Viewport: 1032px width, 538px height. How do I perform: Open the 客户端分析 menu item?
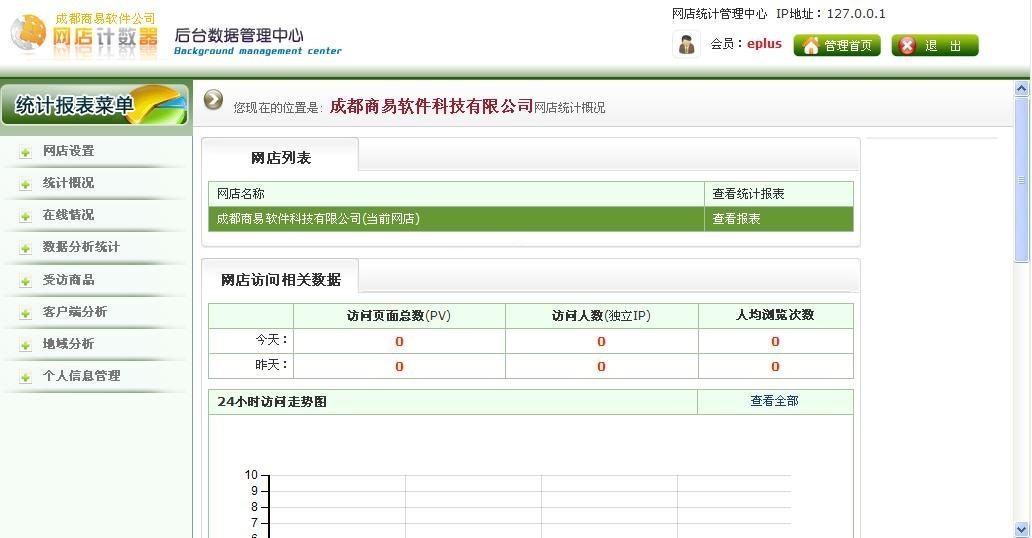point(74,311)
